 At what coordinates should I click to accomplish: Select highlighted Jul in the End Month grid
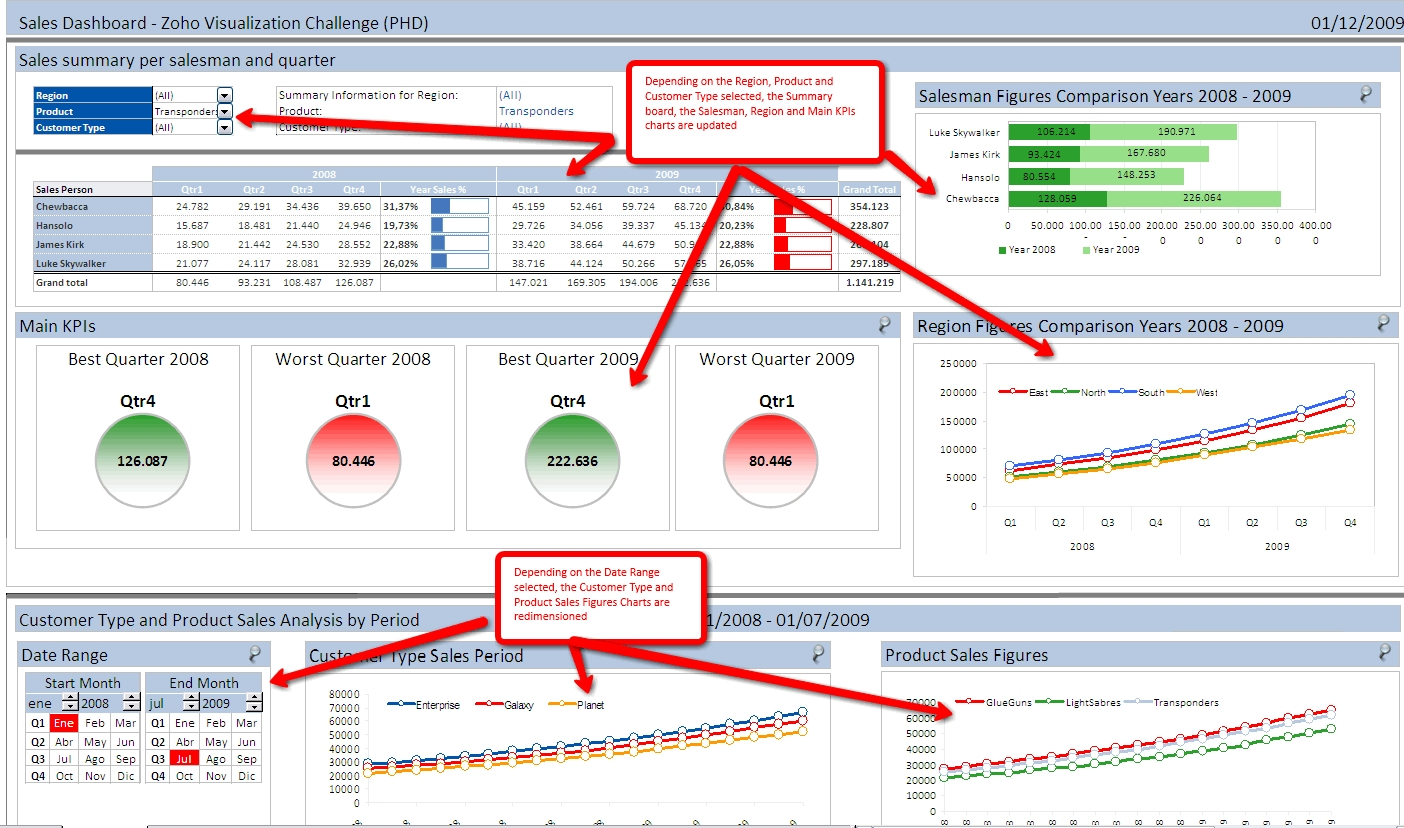pyautogui.click(x=185, y=758)
